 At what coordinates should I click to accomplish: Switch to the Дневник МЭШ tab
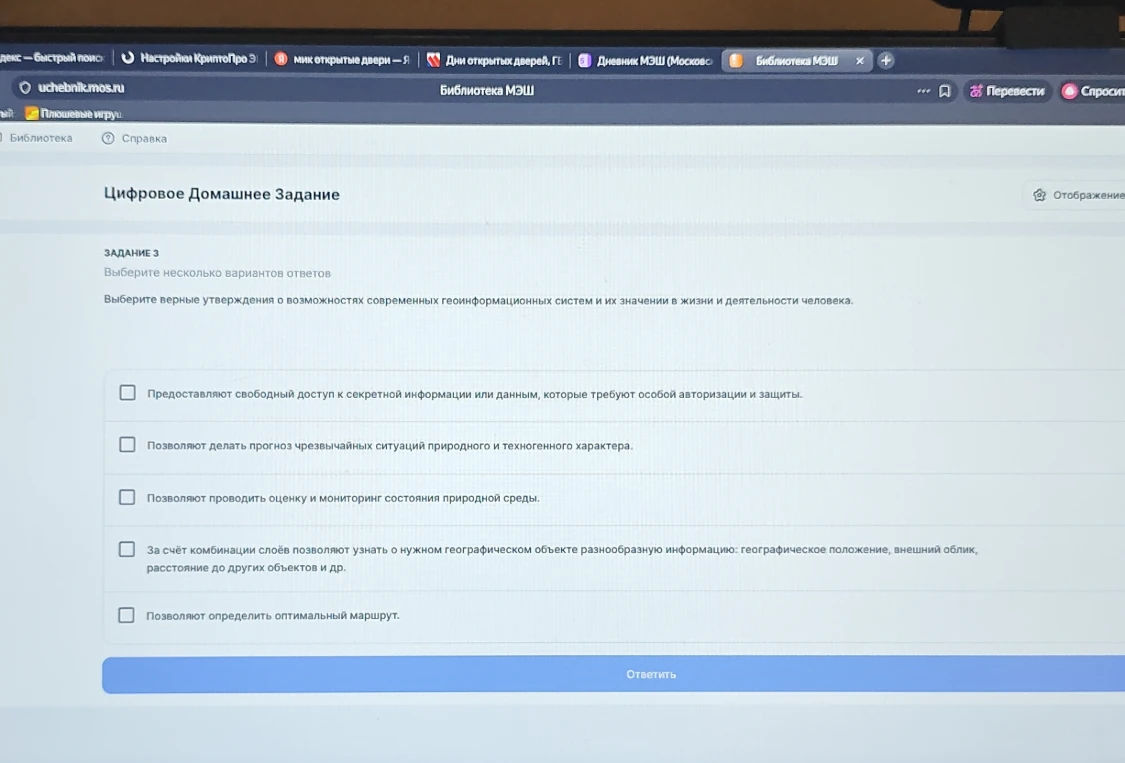(x=644, y=61)
